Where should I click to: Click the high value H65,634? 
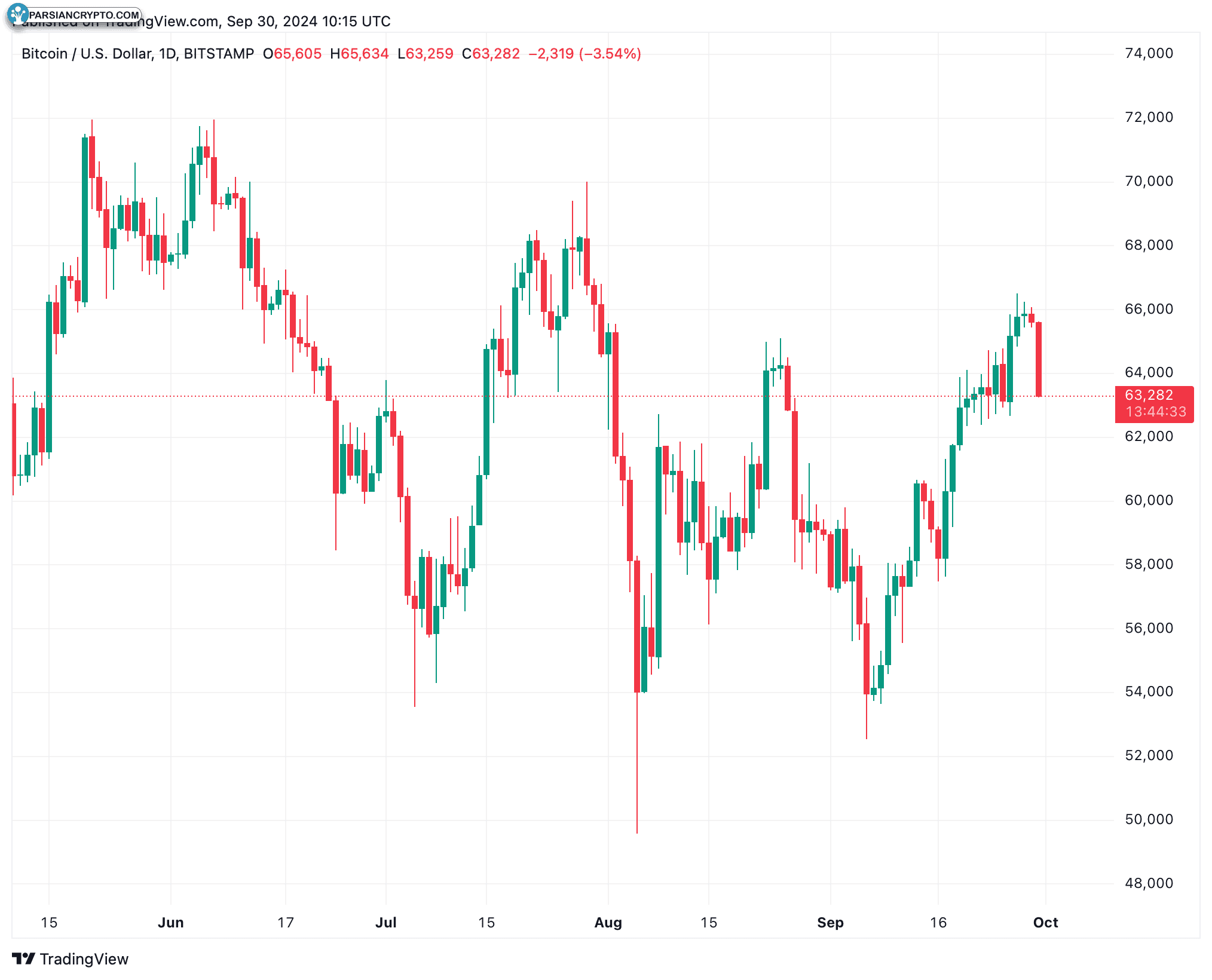[359, 54]
